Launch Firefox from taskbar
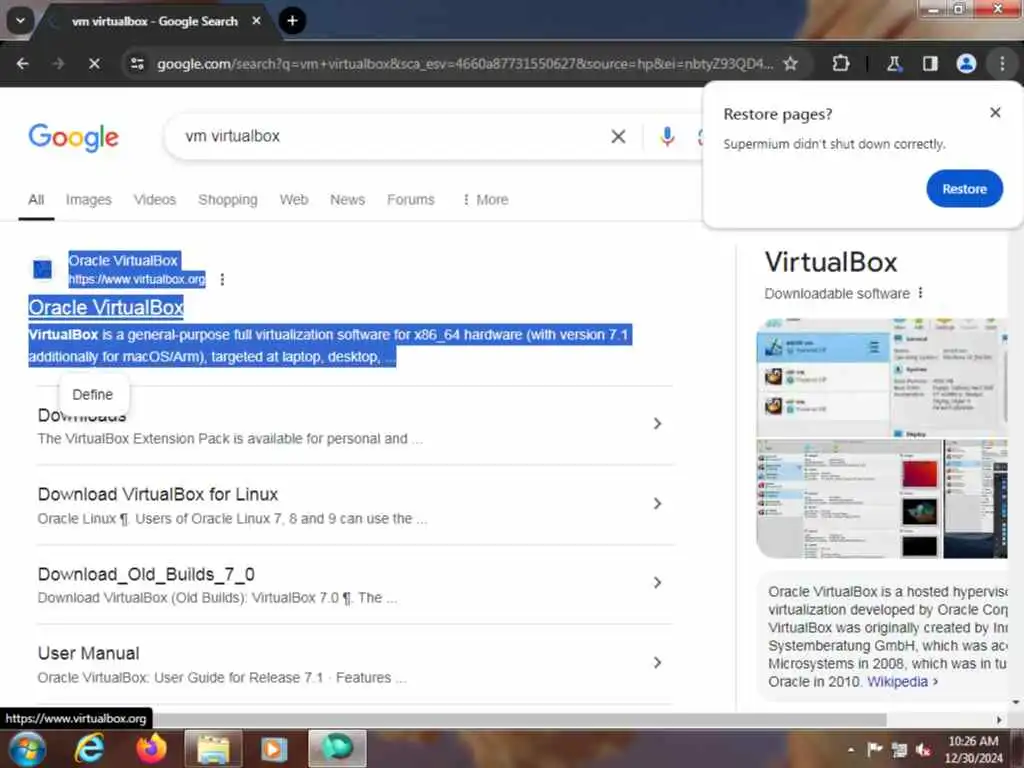Viewport: 1024px width, 768px height. 152,748
